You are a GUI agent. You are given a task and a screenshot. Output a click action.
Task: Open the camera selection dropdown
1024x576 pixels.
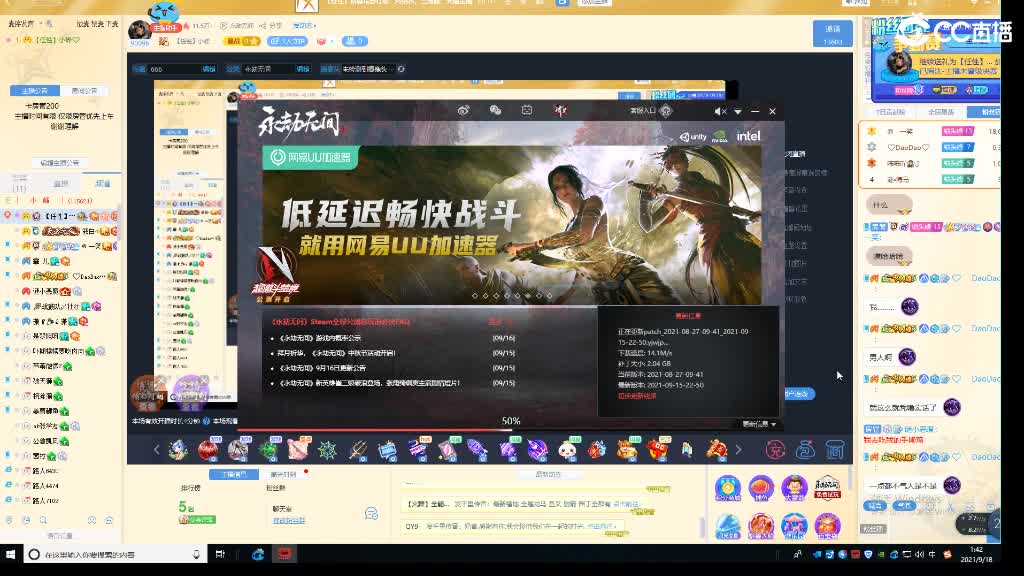(367, 69)
